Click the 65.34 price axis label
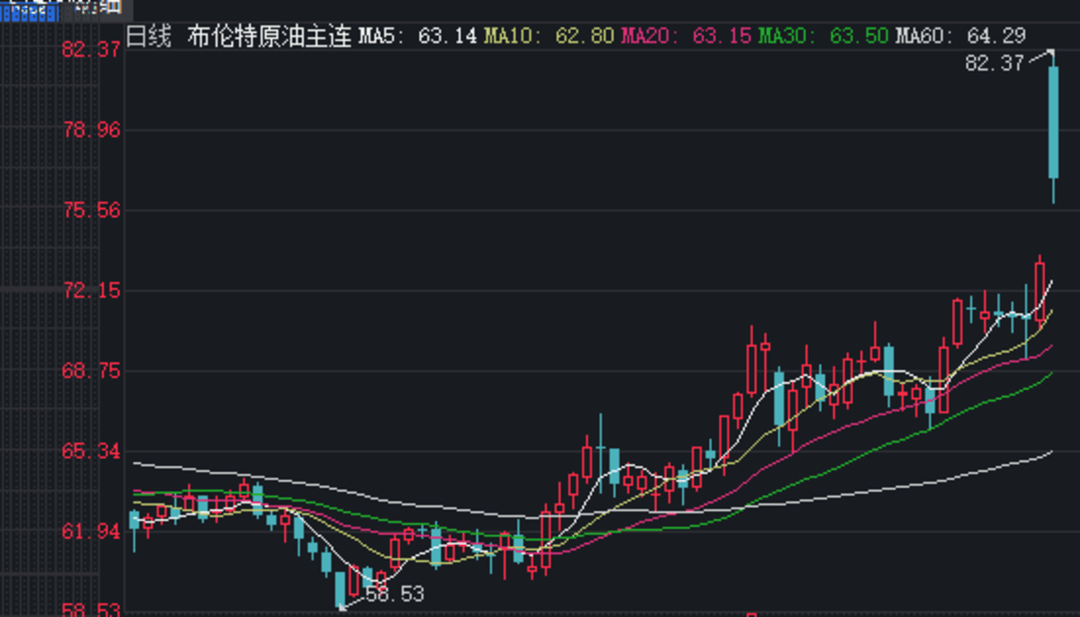Viewport: 1080px width, 617px height. (91, 452)
